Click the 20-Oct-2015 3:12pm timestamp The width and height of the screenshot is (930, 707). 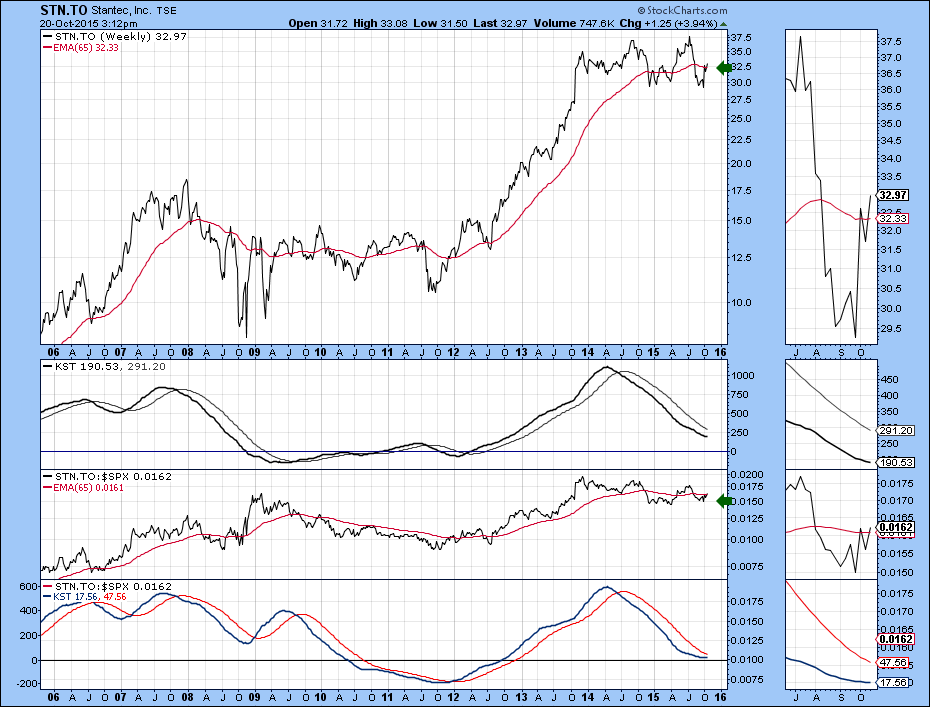(x=89, y=24)
